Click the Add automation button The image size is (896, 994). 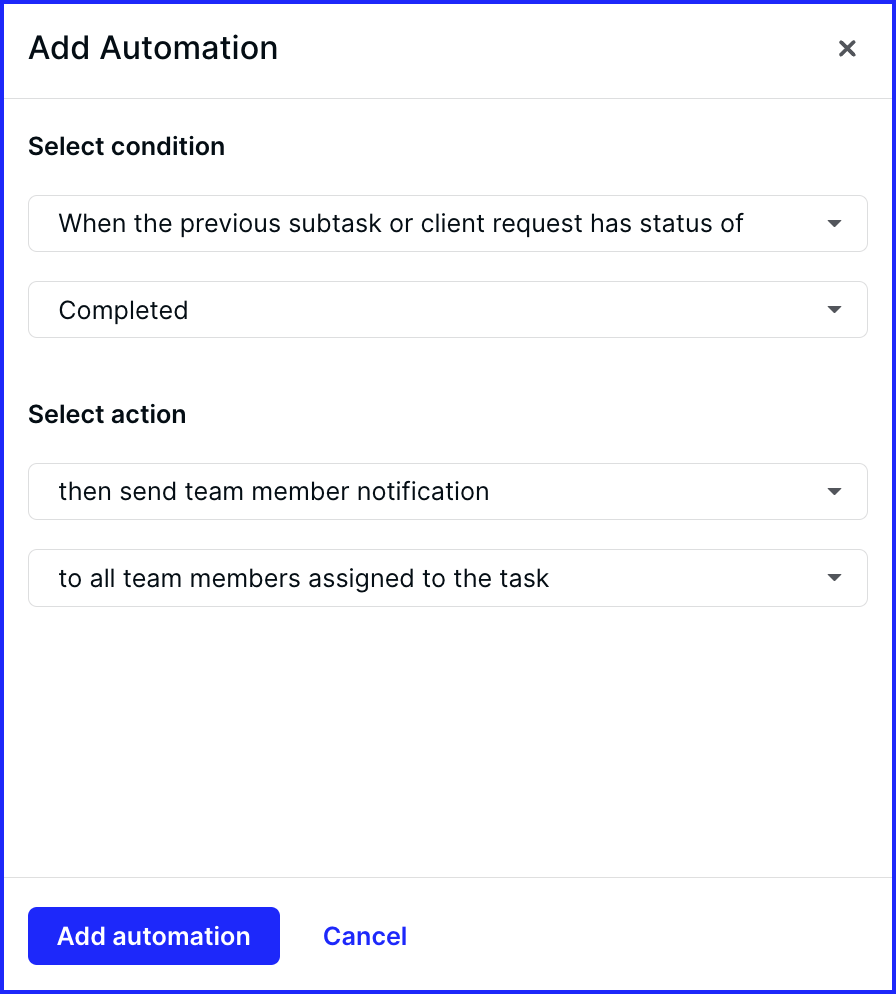pos(154,936)
